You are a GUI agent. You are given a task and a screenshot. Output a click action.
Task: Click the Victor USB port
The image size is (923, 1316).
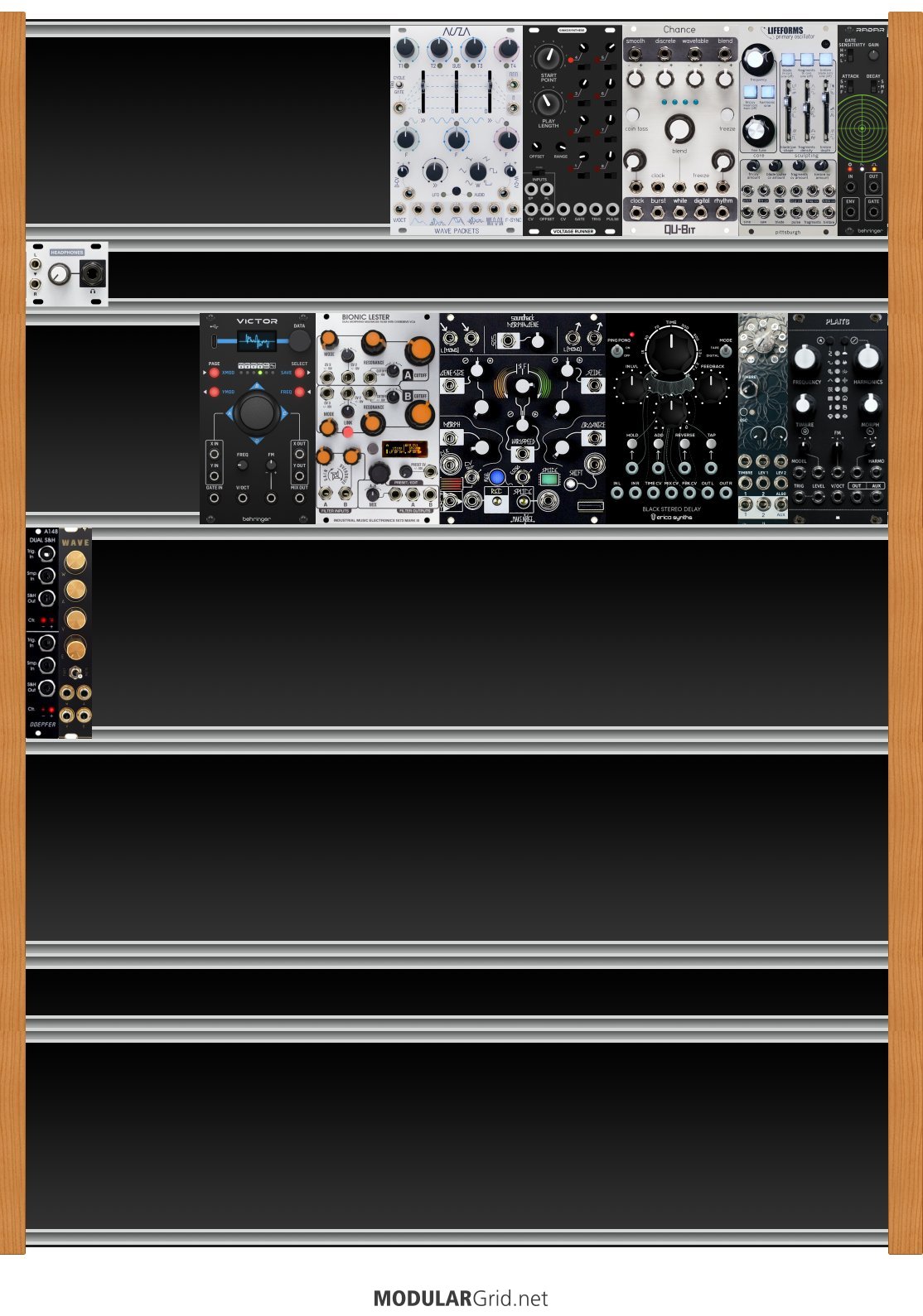(215, 341)
